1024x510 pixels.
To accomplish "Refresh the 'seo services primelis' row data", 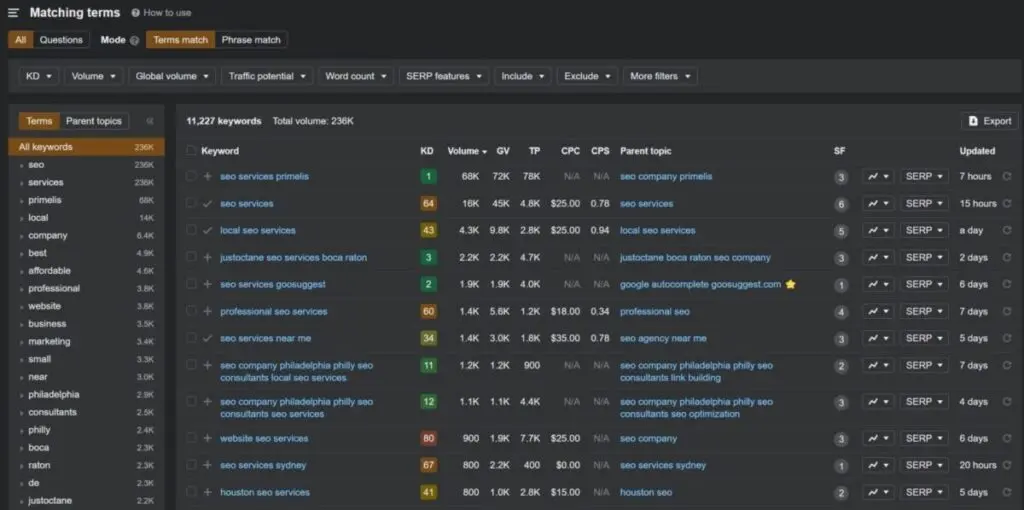I will [1006, 176].
